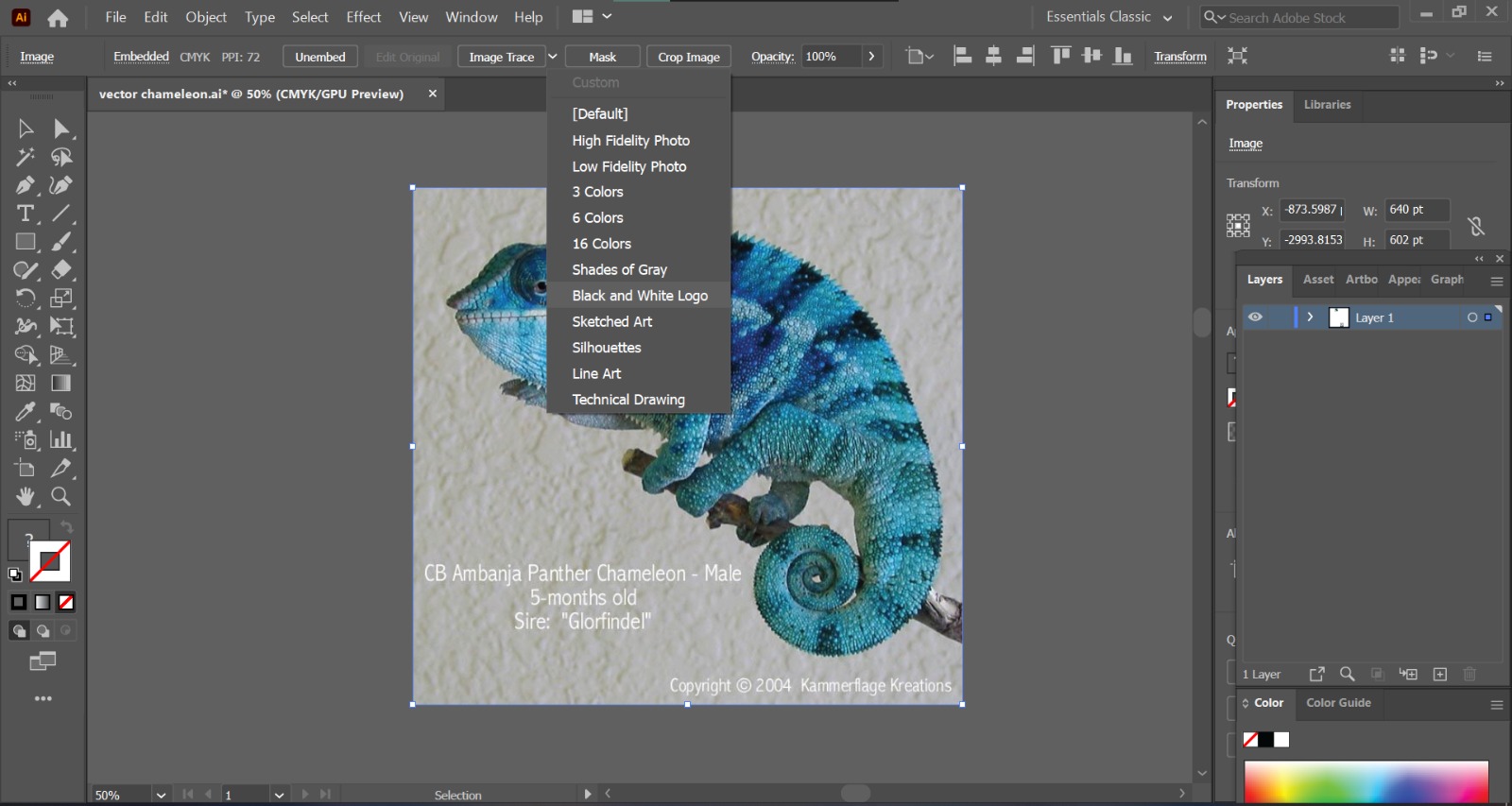Open the Arrange Documents dropdown
1512x806 pixels.
point(593,17)
